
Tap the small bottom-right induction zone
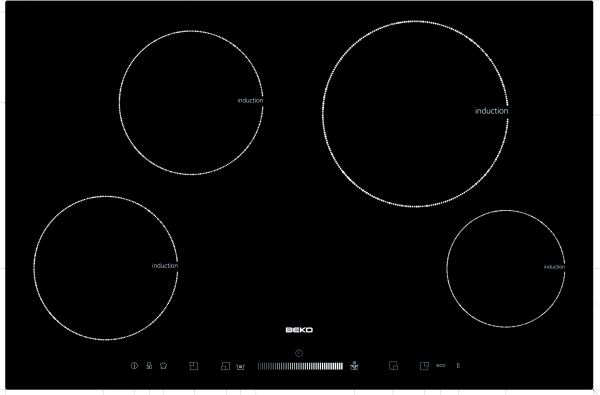click(505, 268)
